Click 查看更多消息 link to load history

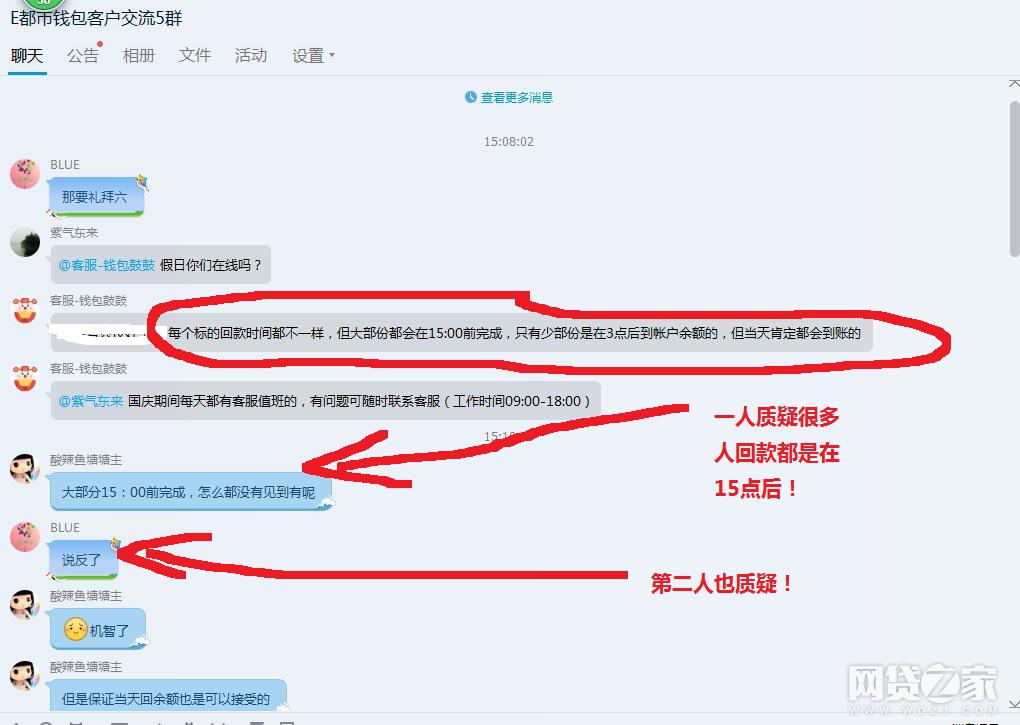[517, 98]
